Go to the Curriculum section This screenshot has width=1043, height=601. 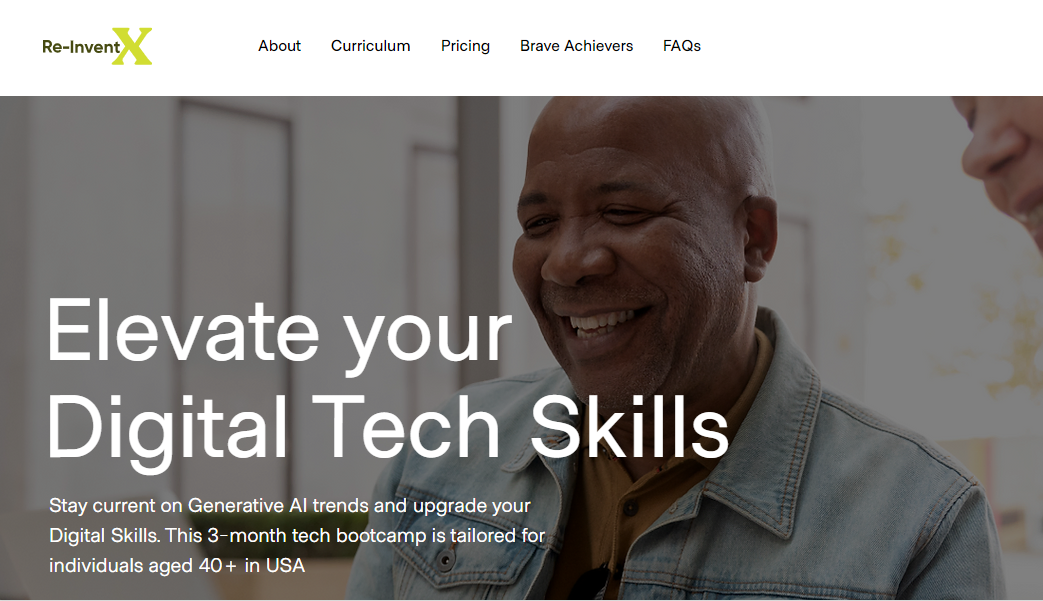371,46
